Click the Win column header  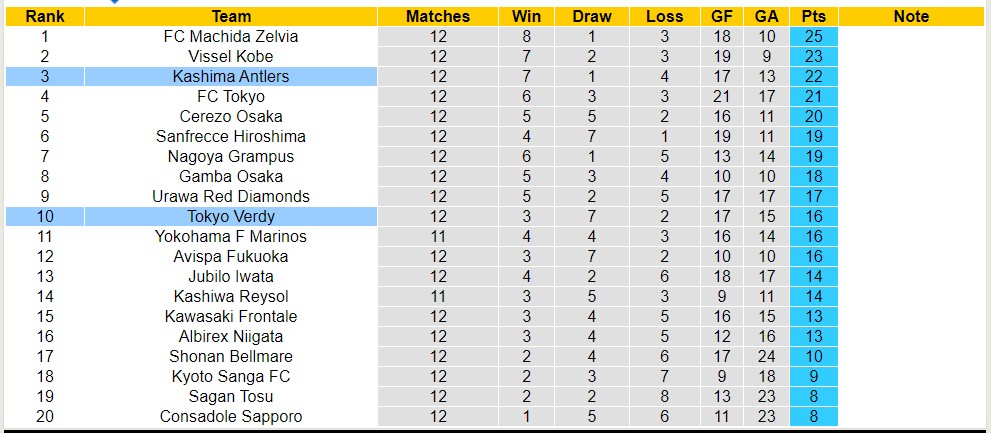[526, 16]
